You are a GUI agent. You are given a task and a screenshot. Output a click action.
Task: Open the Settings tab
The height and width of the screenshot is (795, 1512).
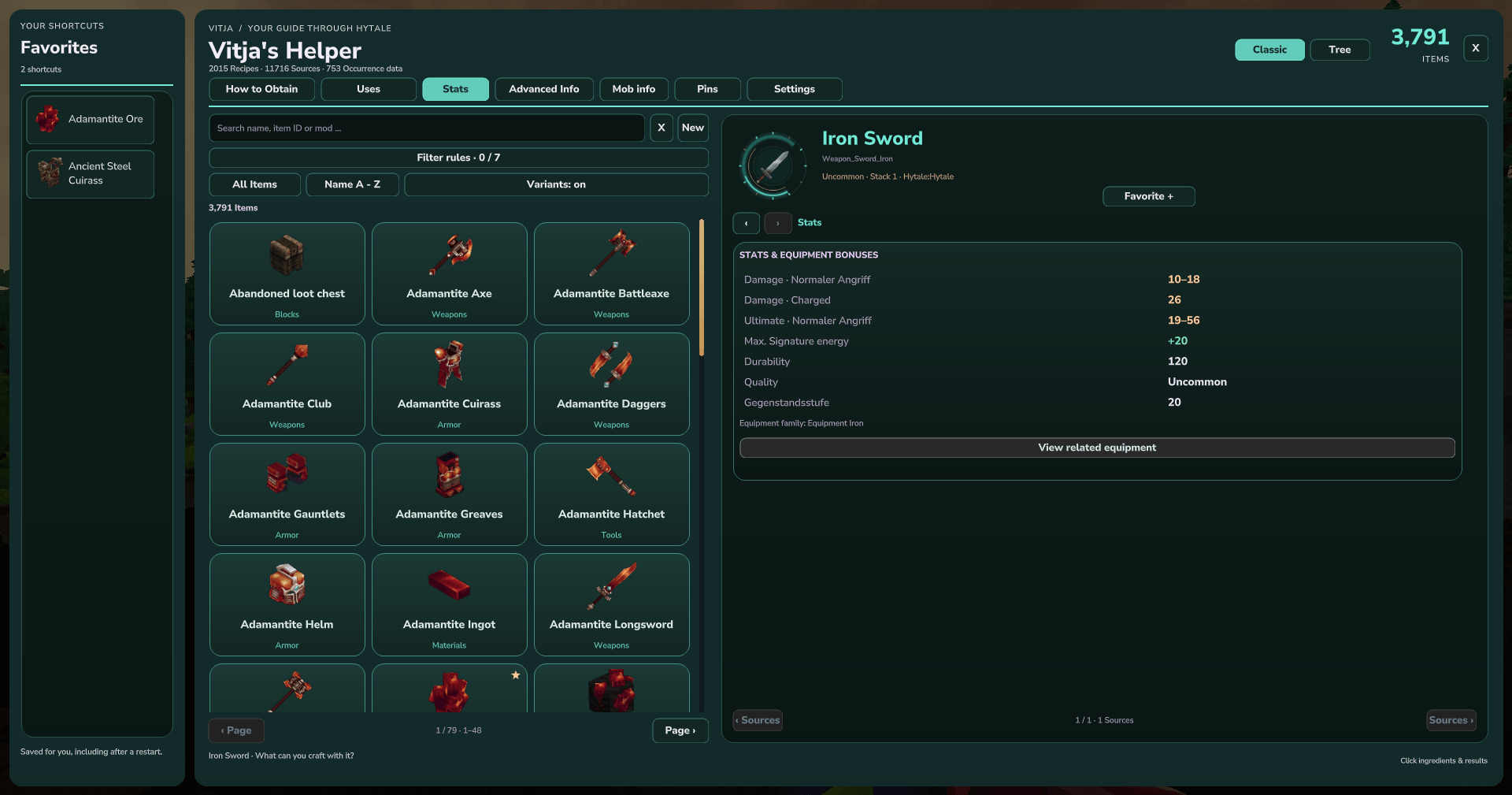[x=795, y=89]
